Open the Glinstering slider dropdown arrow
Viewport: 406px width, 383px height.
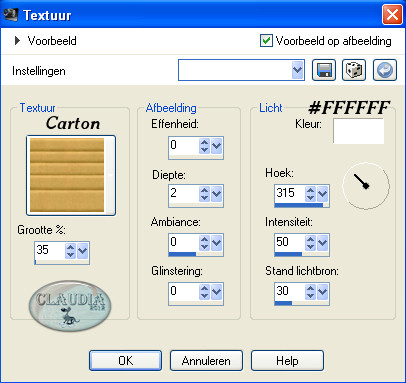coord(216,292)
